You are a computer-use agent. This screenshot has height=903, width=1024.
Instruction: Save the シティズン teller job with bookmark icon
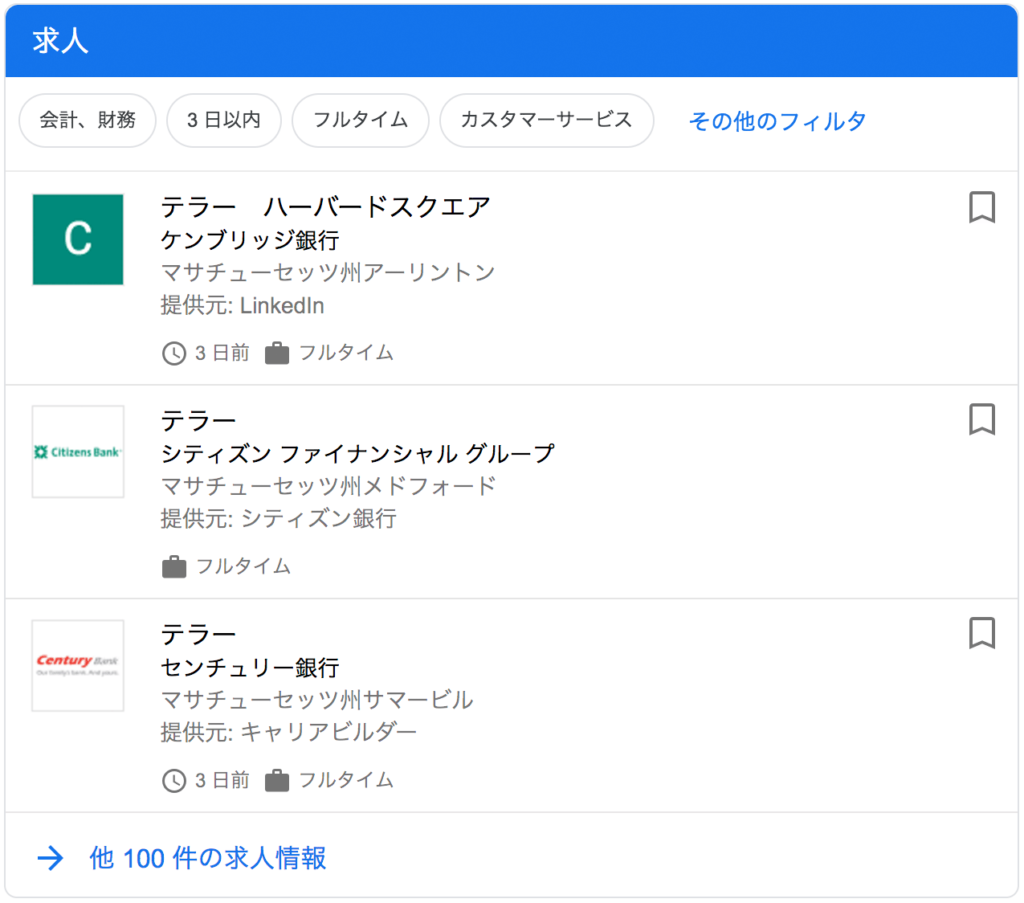pos(981,419)
